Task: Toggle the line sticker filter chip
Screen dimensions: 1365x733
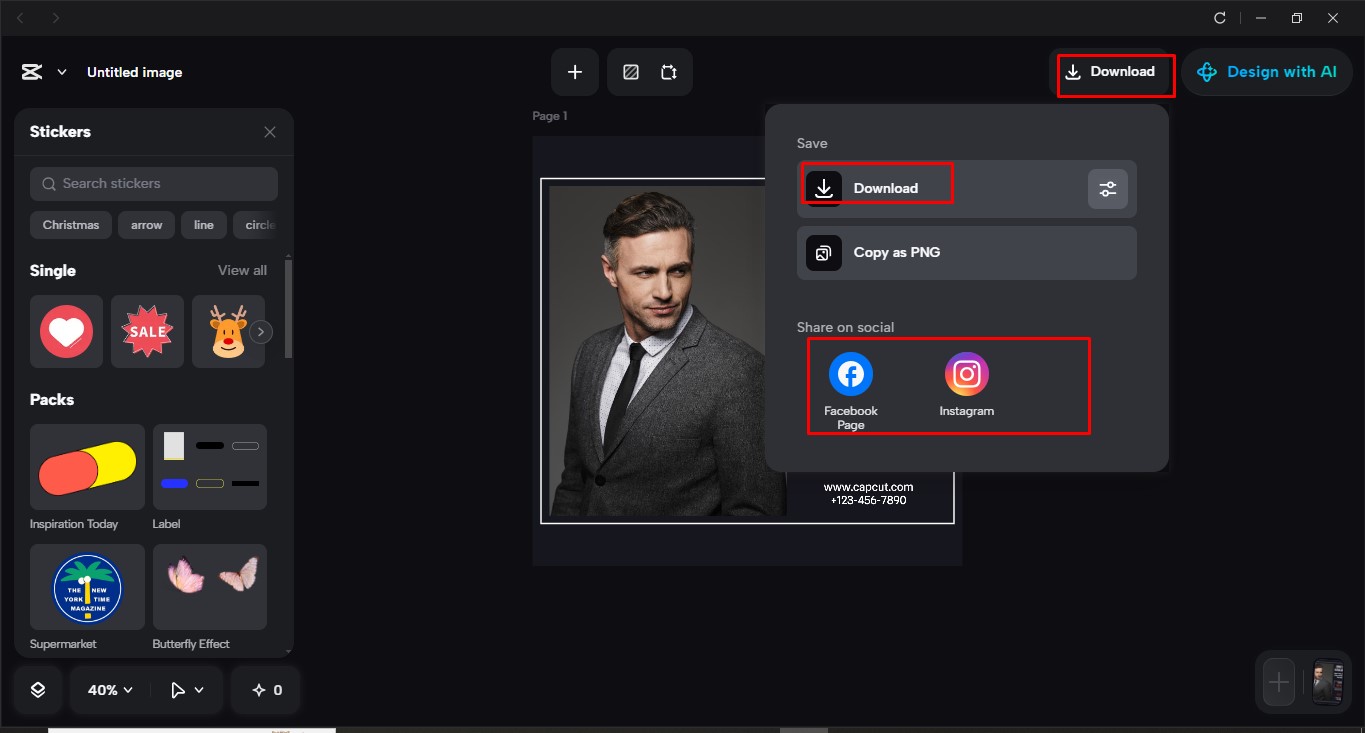Action: pyautogui.click(x=204, y=225)
